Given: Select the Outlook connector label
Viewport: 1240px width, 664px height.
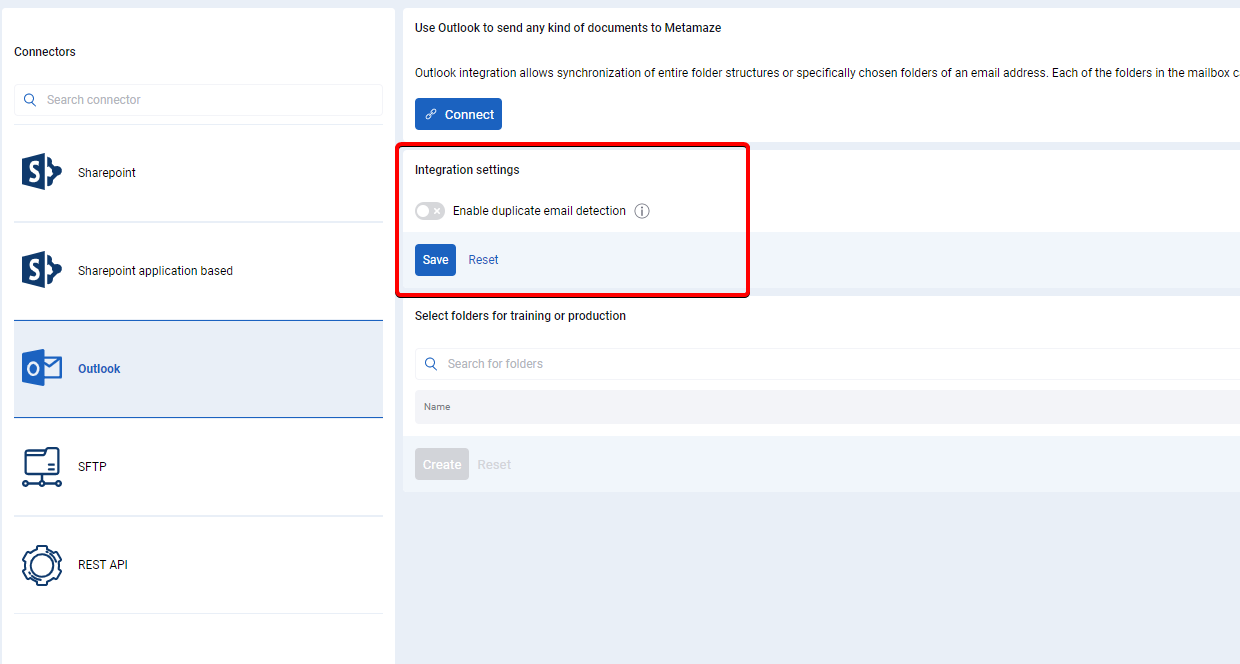Looking at the screenshot, I should (x=99, y=369).
